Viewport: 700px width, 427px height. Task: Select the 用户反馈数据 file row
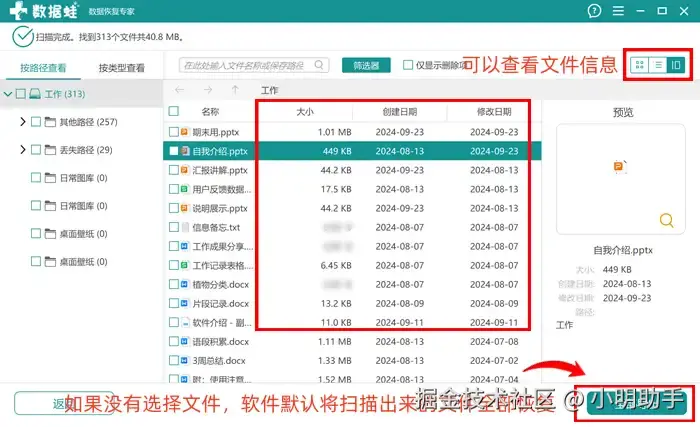point(352,189)
